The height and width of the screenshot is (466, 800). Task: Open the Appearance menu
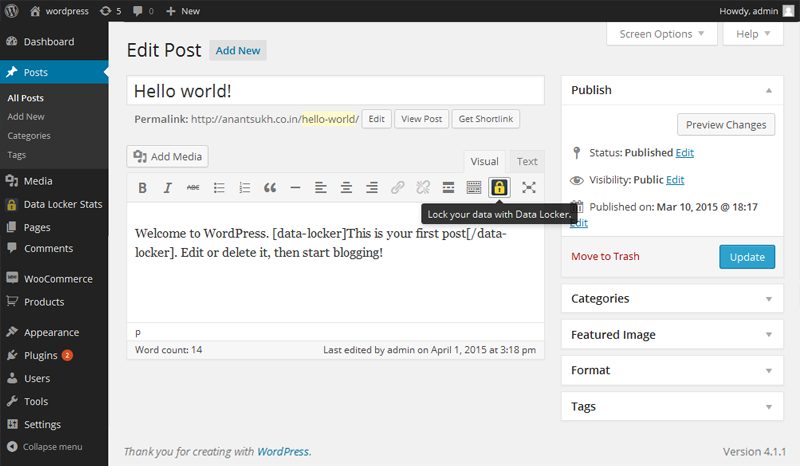(x=54, y=332)
